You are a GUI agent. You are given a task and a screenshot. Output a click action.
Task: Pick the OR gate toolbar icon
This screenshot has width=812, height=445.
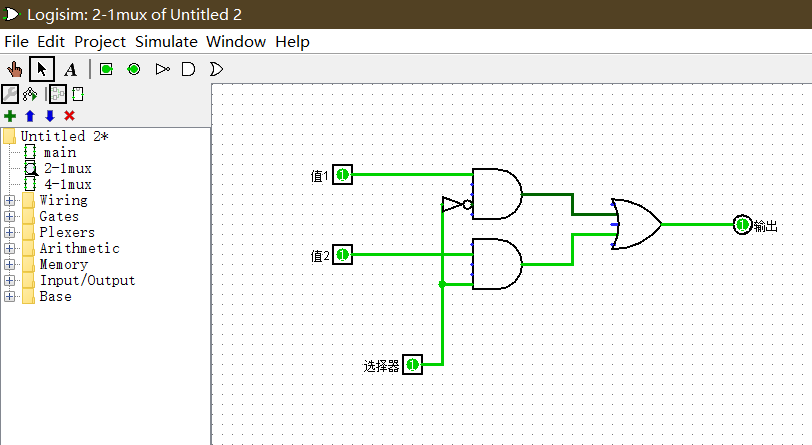(216, 69)
